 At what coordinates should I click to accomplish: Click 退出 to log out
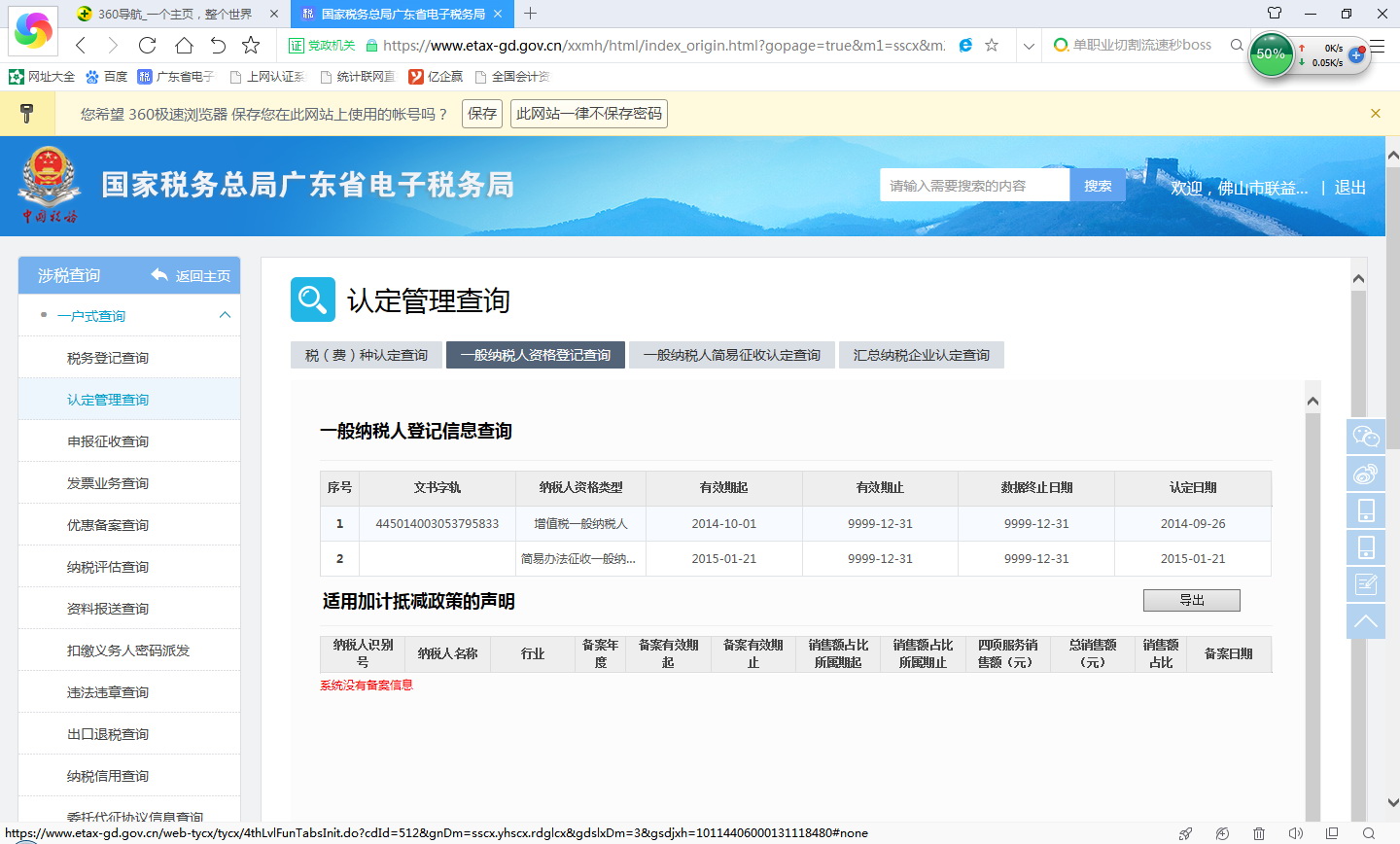1349,188
